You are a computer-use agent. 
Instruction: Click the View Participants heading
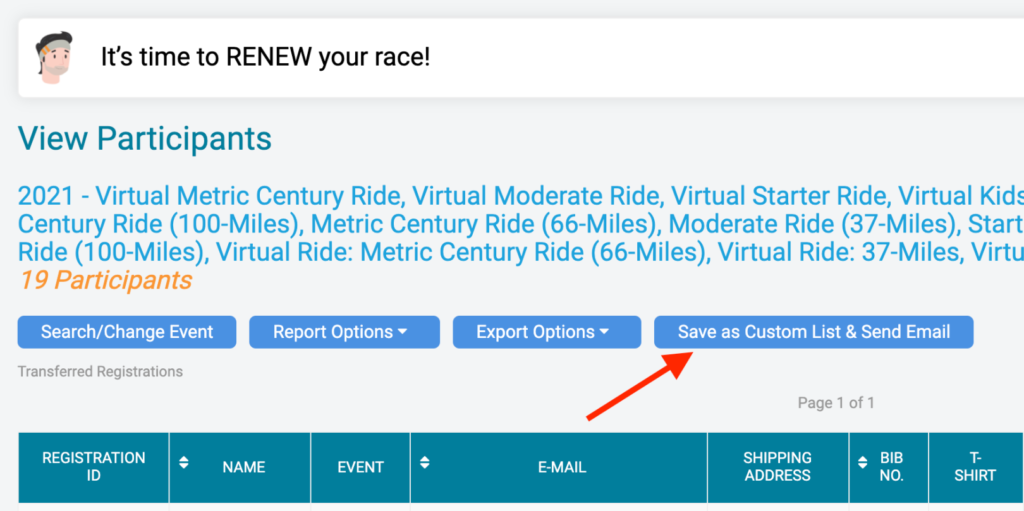point(145,139)
